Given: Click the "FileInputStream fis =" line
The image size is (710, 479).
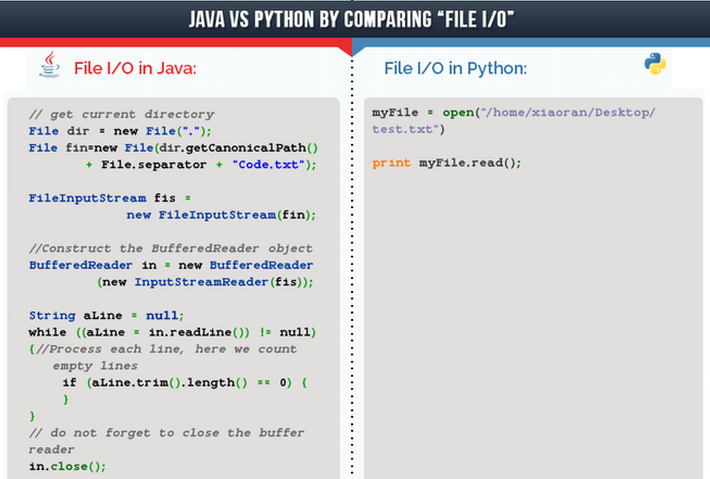Looking at the screenshot, I should [109, 198].
